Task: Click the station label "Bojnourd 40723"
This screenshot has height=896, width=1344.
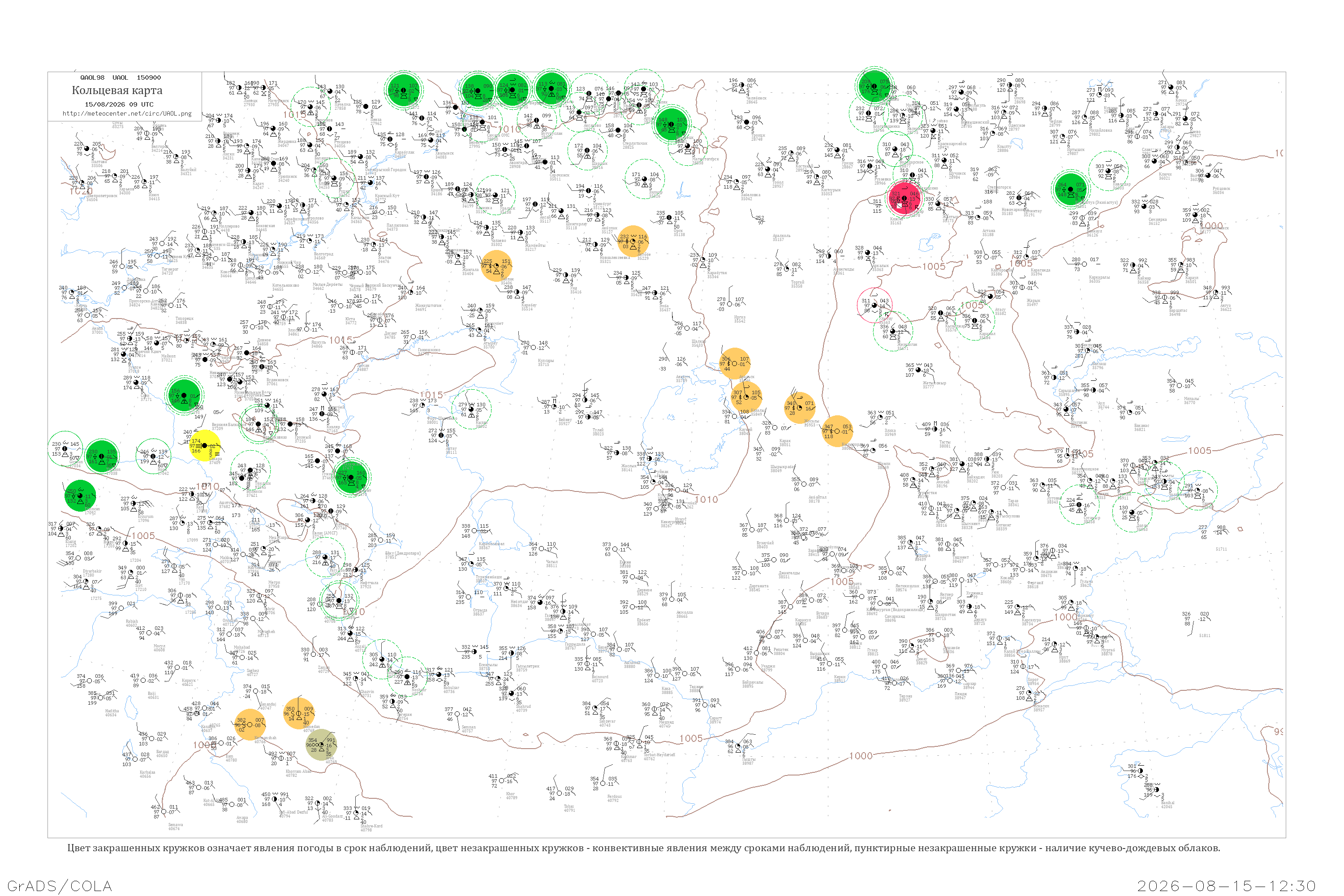Action: [600, 679]
